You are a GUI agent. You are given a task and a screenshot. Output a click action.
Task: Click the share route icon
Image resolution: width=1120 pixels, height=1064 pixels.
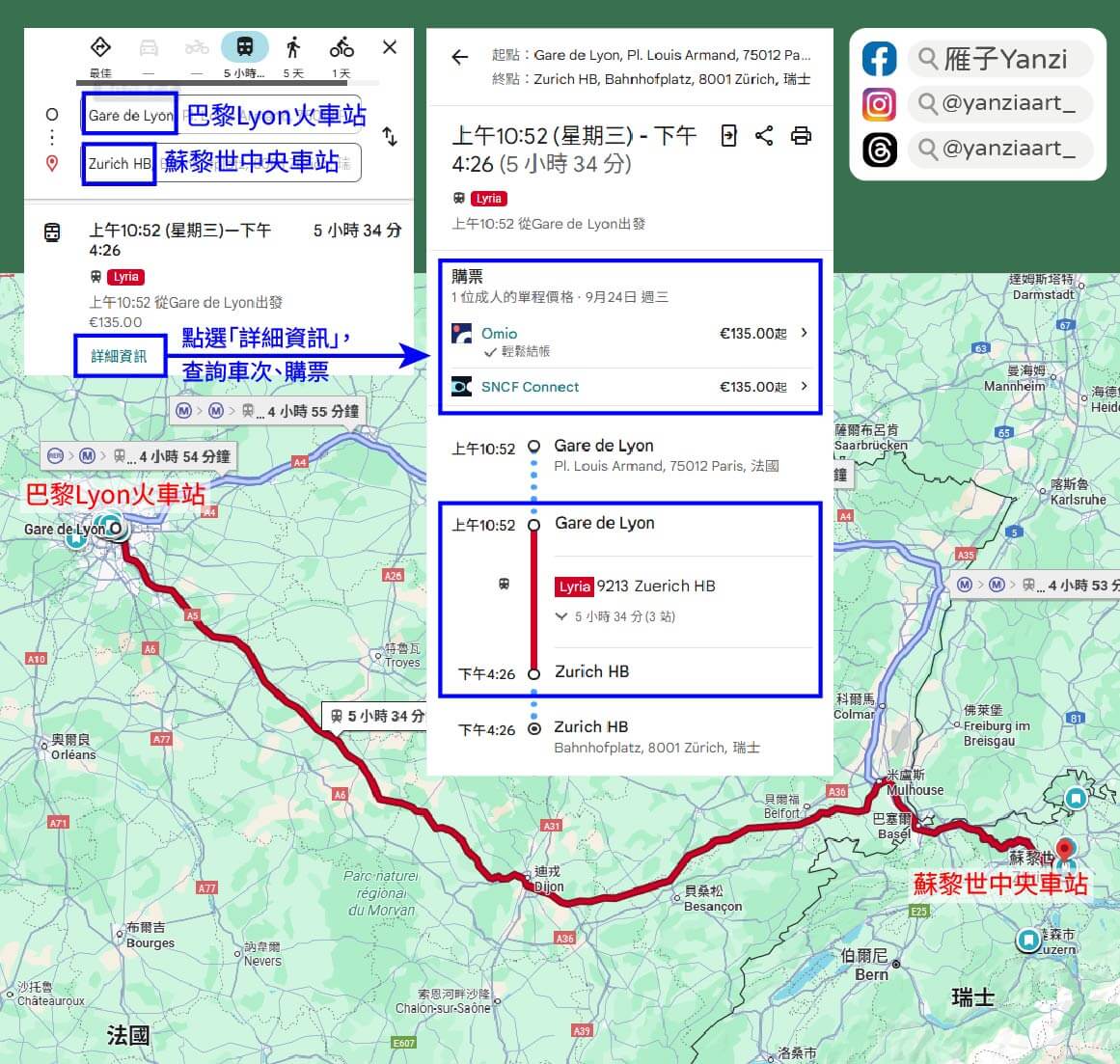[765, 136]
